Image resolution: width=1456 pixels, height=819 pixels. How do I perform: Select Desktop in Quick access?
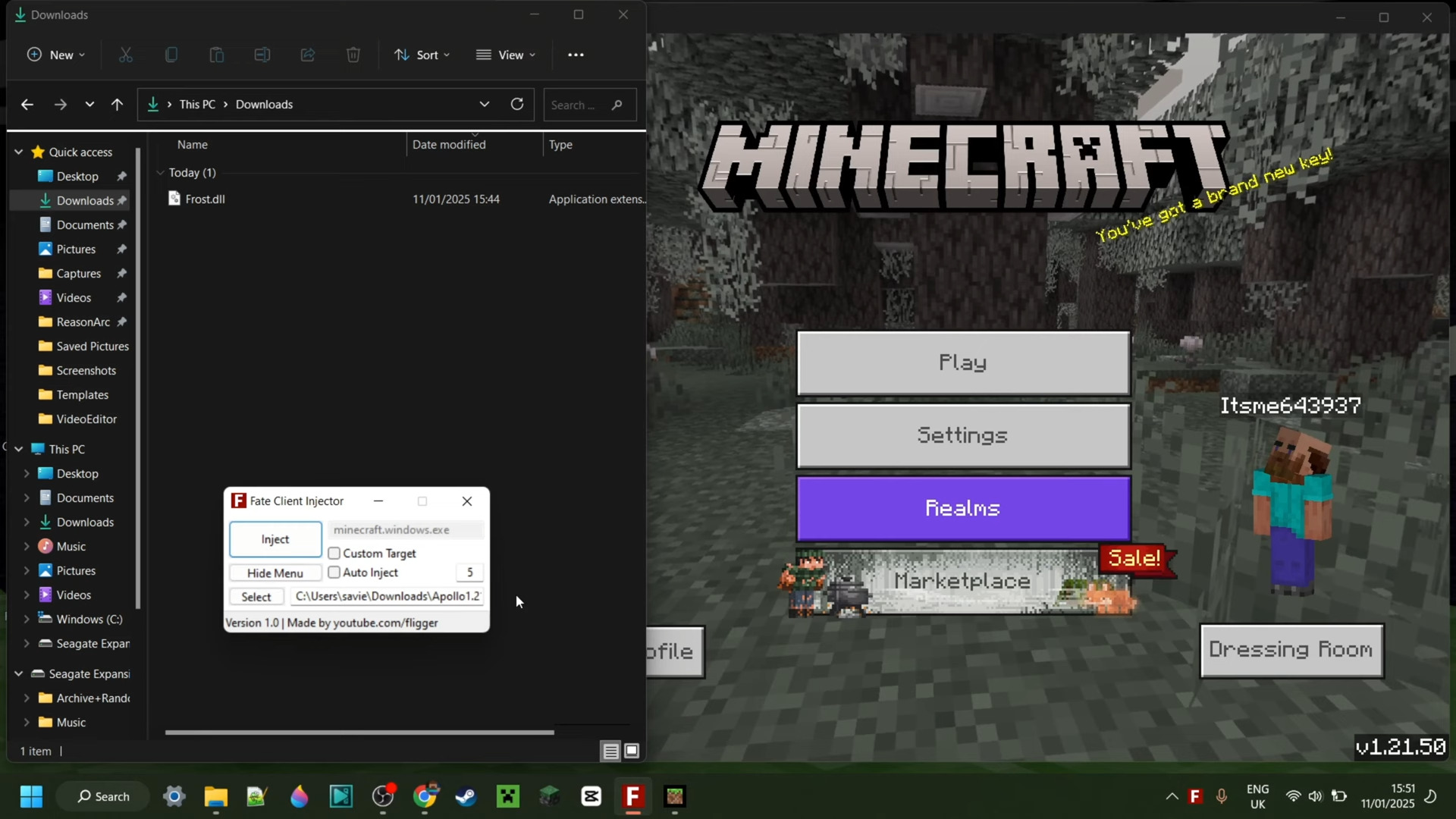click(x=77, y=176)
